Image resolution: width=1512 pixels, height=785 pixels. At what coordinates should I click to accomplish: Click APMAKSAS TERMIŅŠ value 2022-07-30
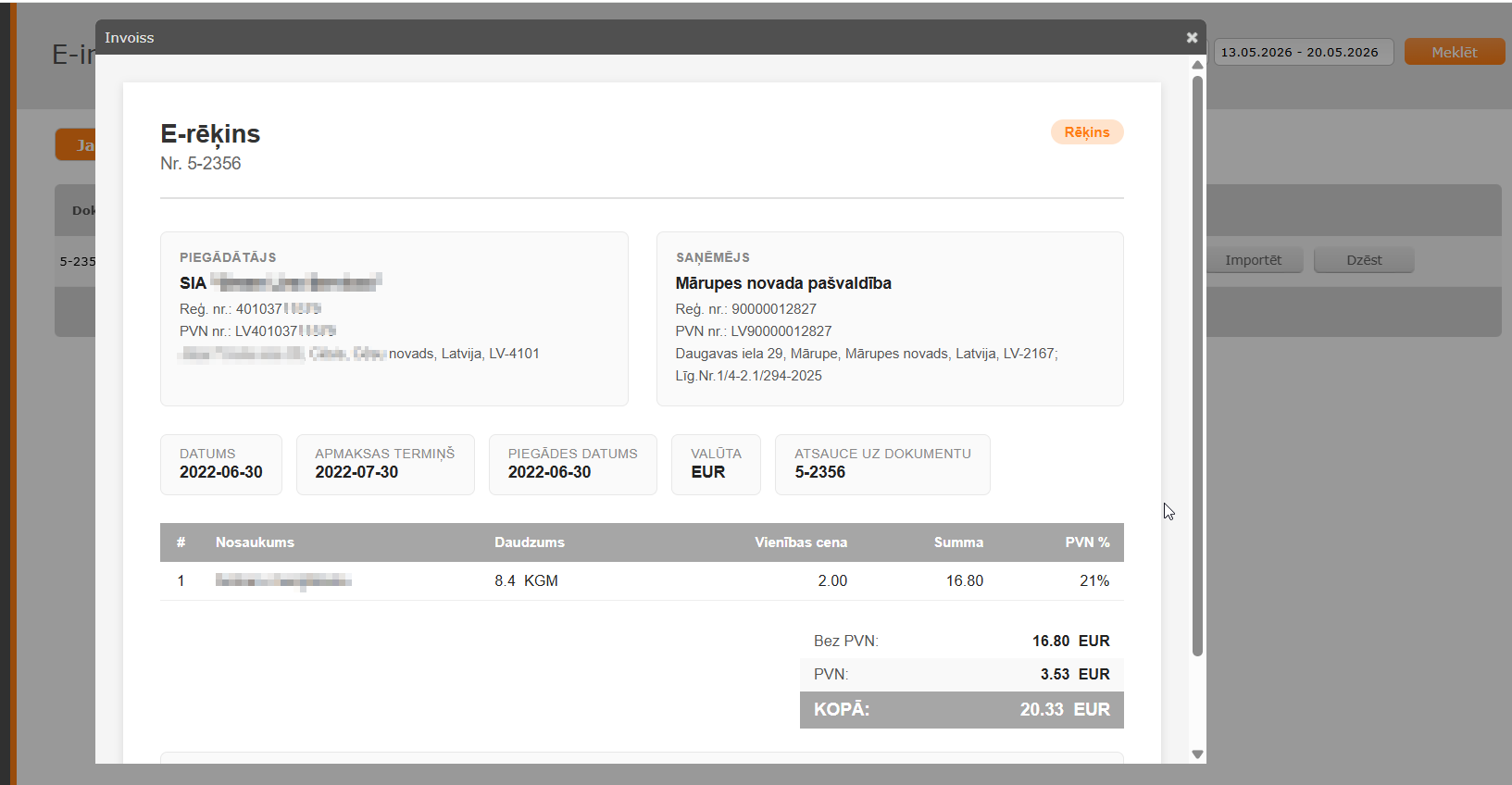[356, 472]
